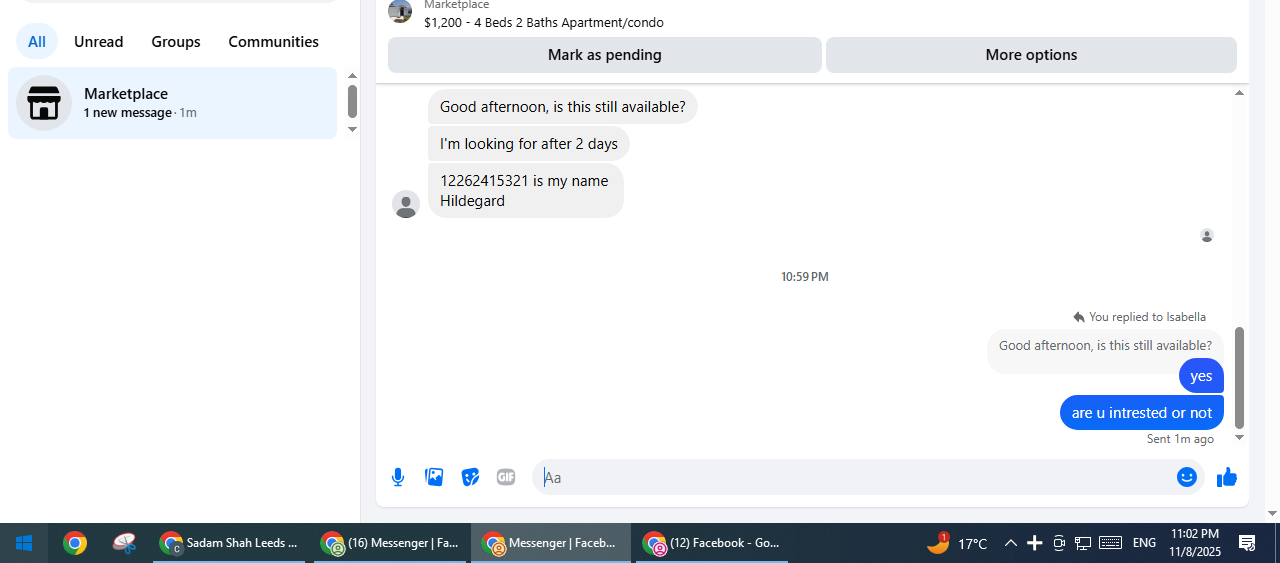This screenshot has height=563, width=1280.
Task: Open the GIF picker
Action: point(506,477)
